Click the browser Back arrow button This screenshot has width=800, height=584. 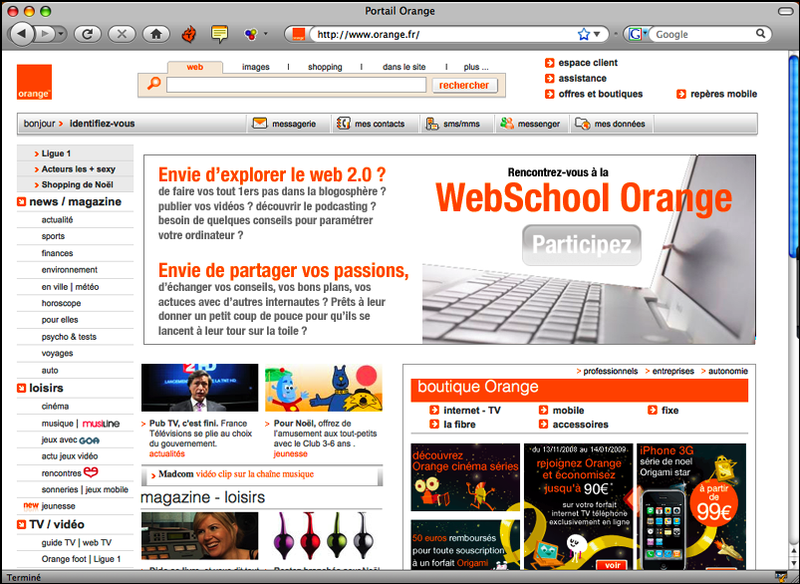pyautogui.click(x=22, y=34)
